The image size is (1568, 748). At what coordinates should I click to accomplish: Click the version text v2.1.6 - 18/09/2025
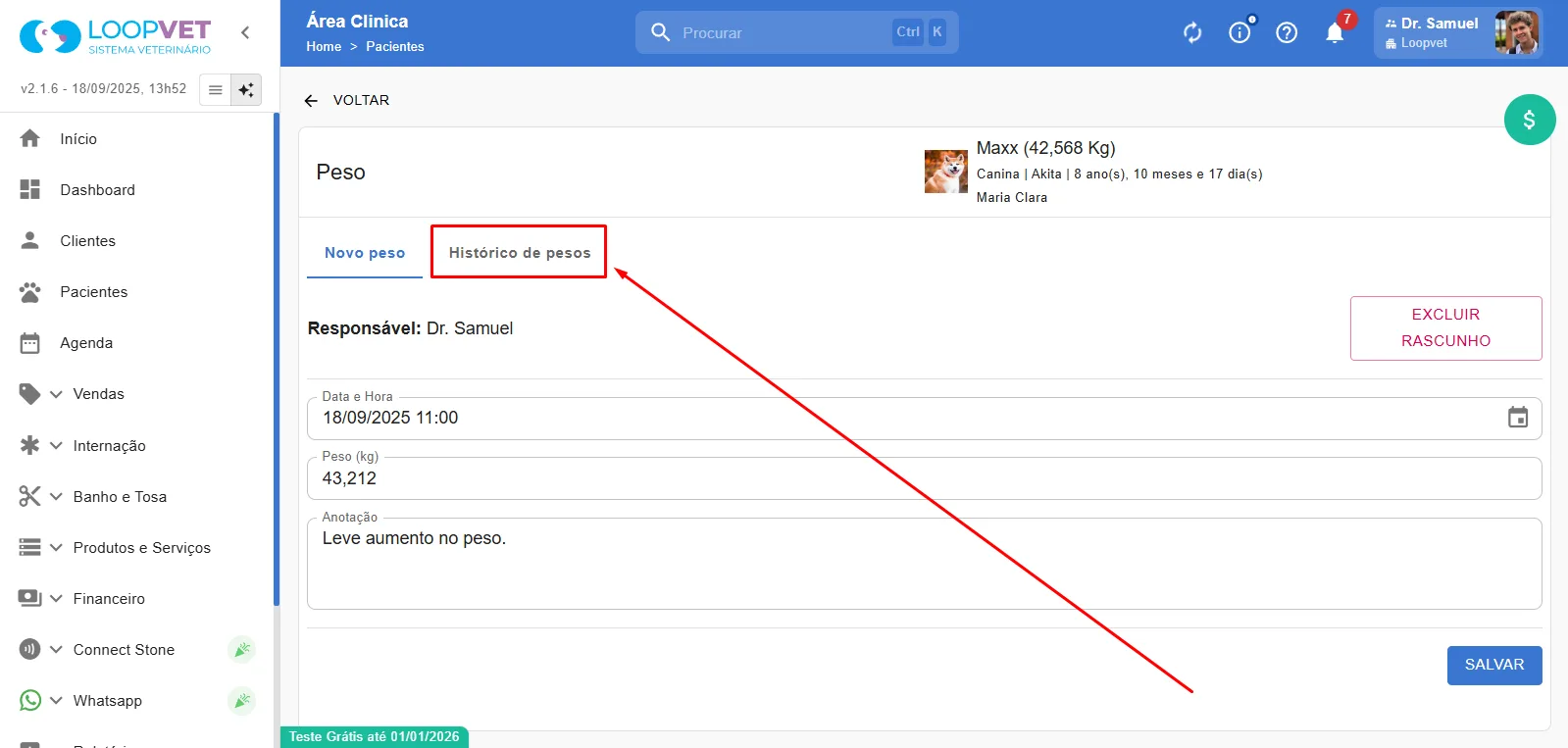click(103, 88)
